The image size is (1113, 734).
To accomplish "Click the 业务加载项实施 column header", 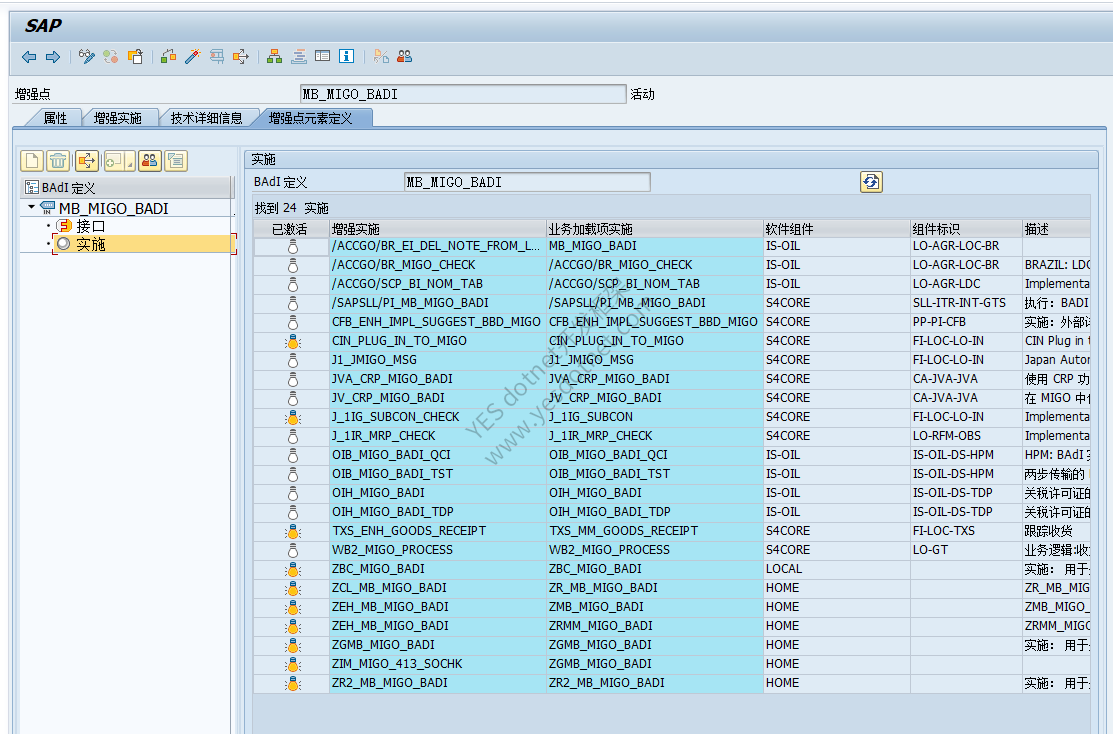I will [654, 229].
